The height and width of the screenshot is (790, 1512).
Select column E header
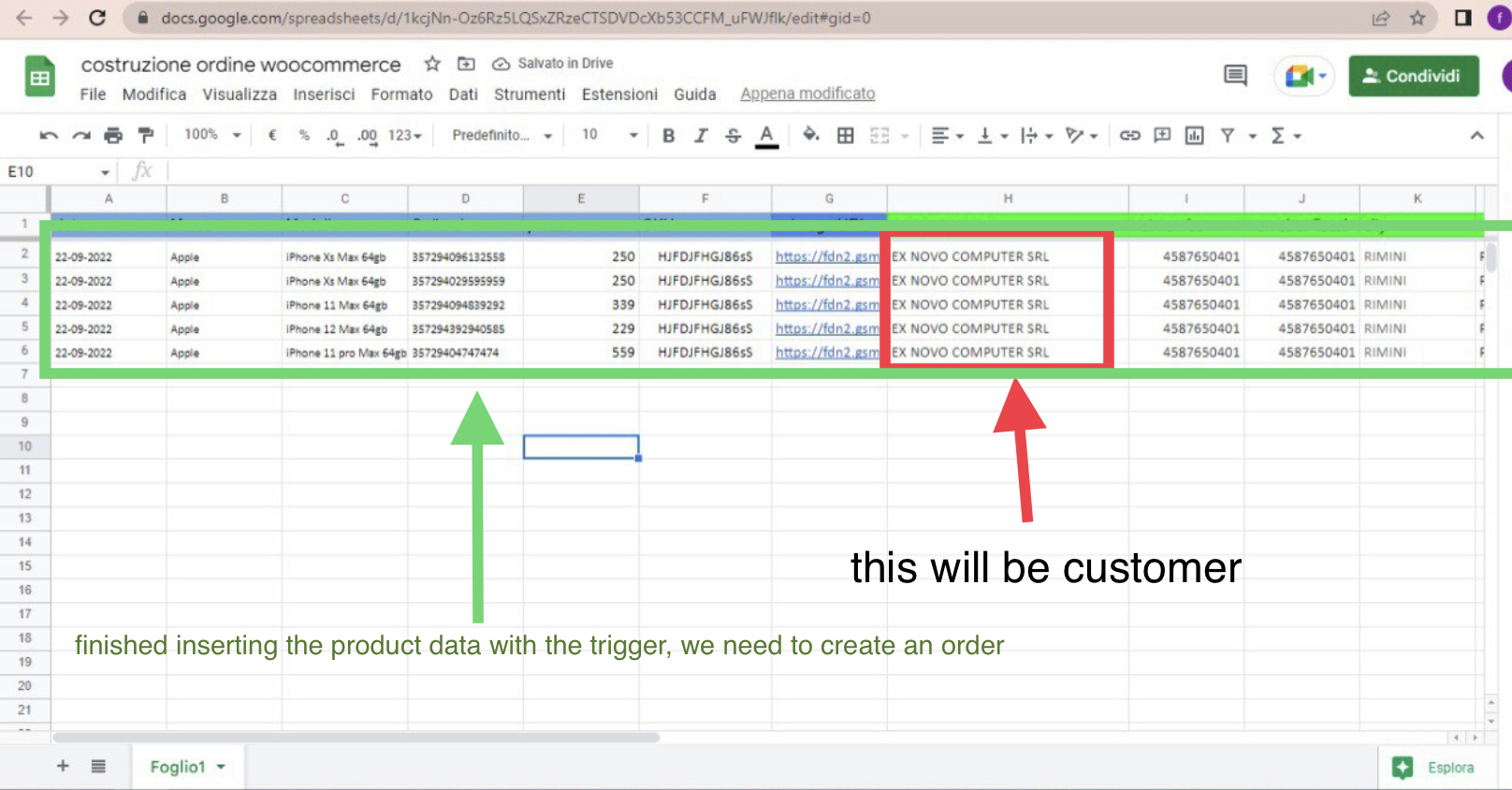(x=581, y=198)
